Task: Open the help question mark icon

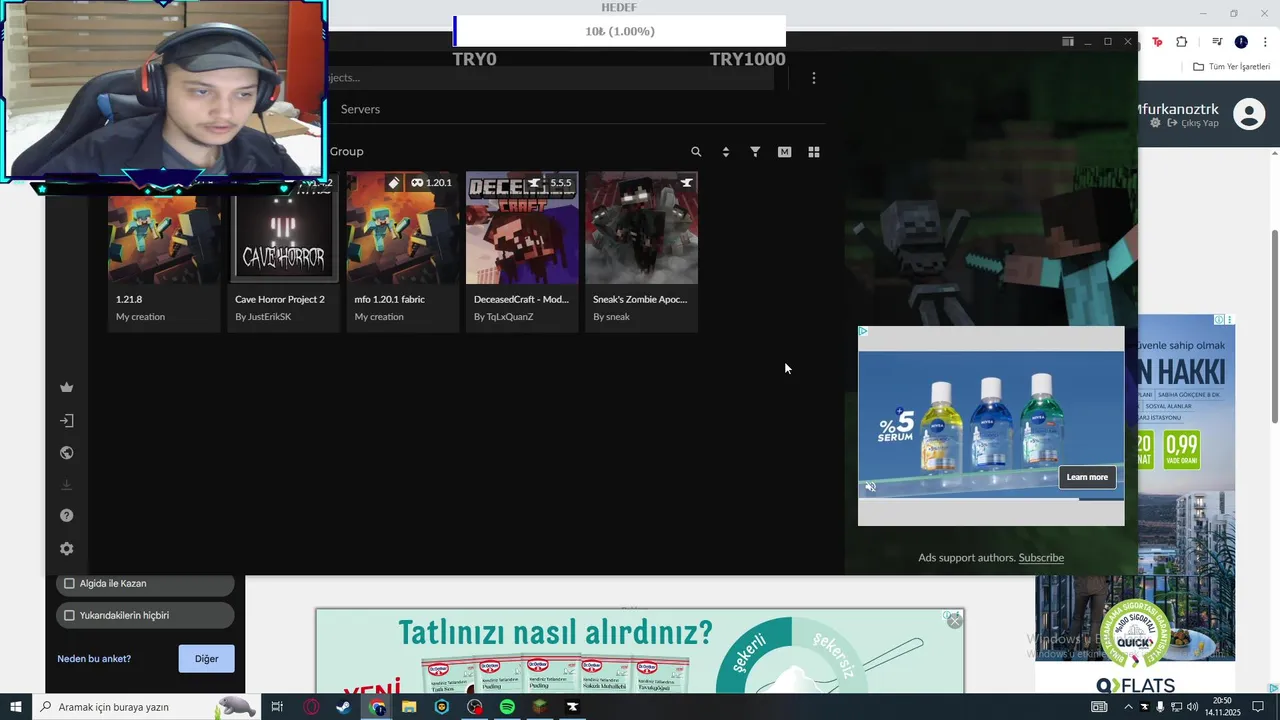Action: pos(67,516)
